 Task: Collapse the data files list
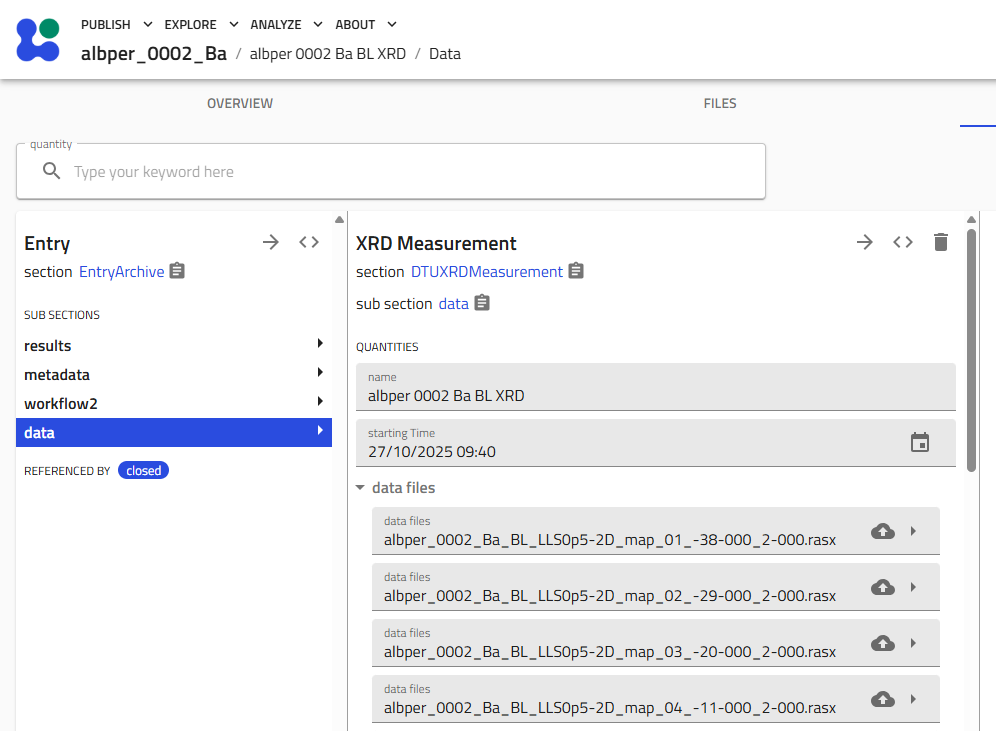[x=360, y=488]
